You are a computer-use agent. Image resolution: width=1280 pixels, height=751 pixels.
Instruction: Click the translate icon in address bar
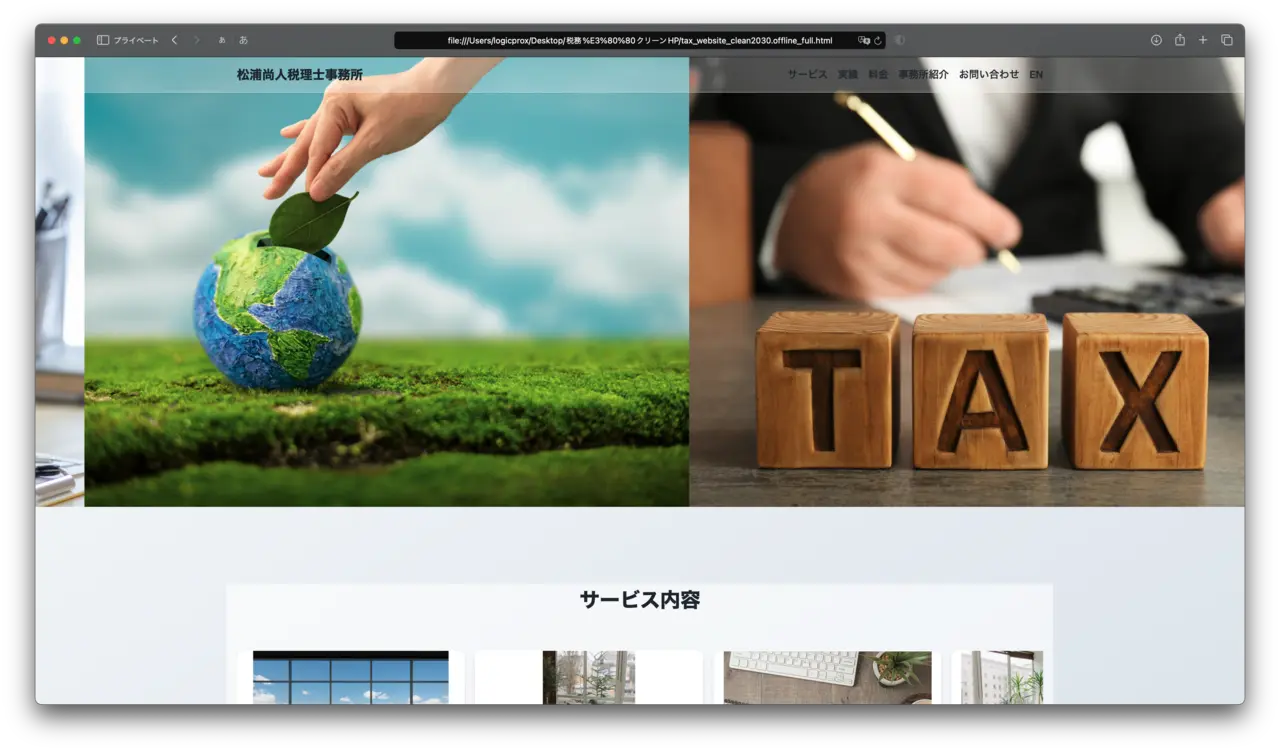tap(863, 41)
